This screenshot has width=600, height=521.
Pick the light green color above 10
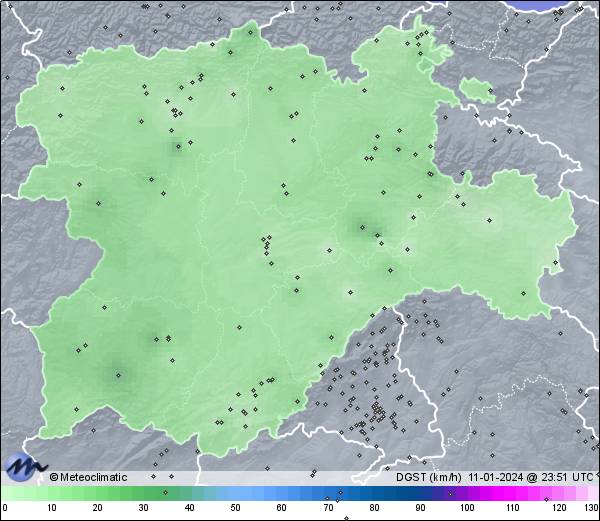tap(52, 493)
